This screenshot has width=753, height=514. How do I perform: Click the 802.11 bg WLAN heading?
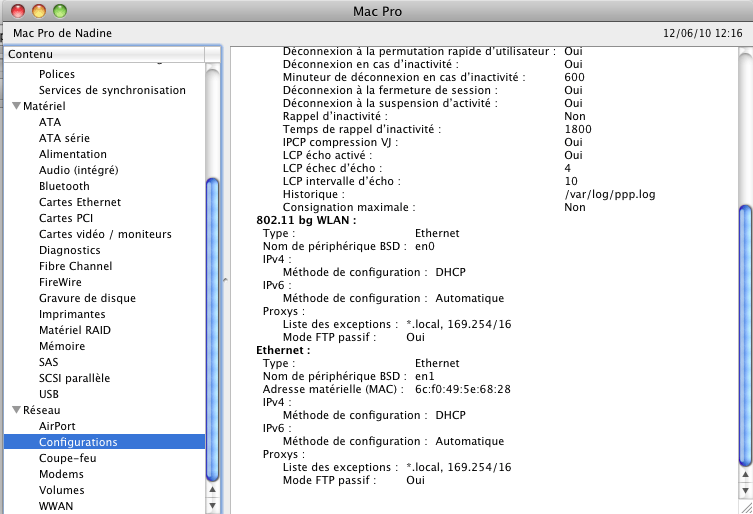[306, 220]
